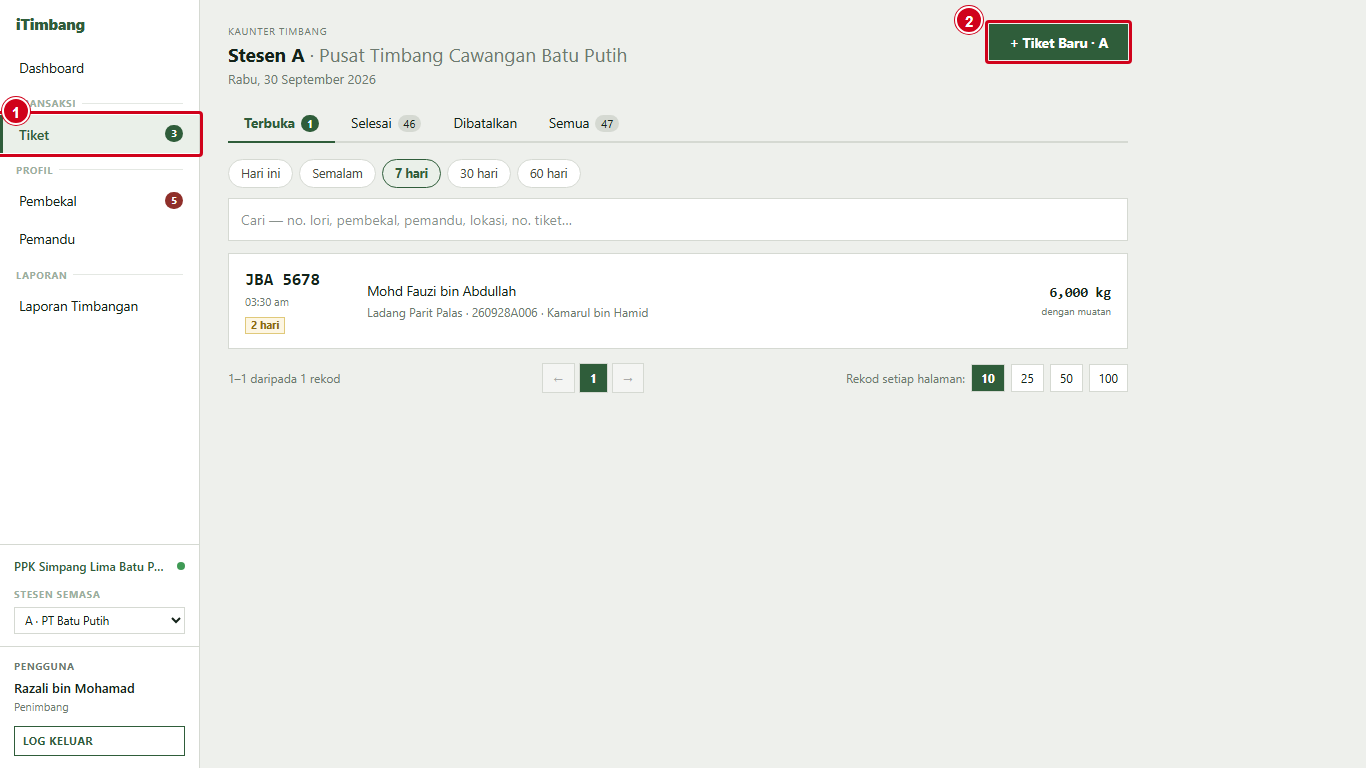Click user name Razali bin Mohamad
The image size is (1366, 768).
coord(74,688)
